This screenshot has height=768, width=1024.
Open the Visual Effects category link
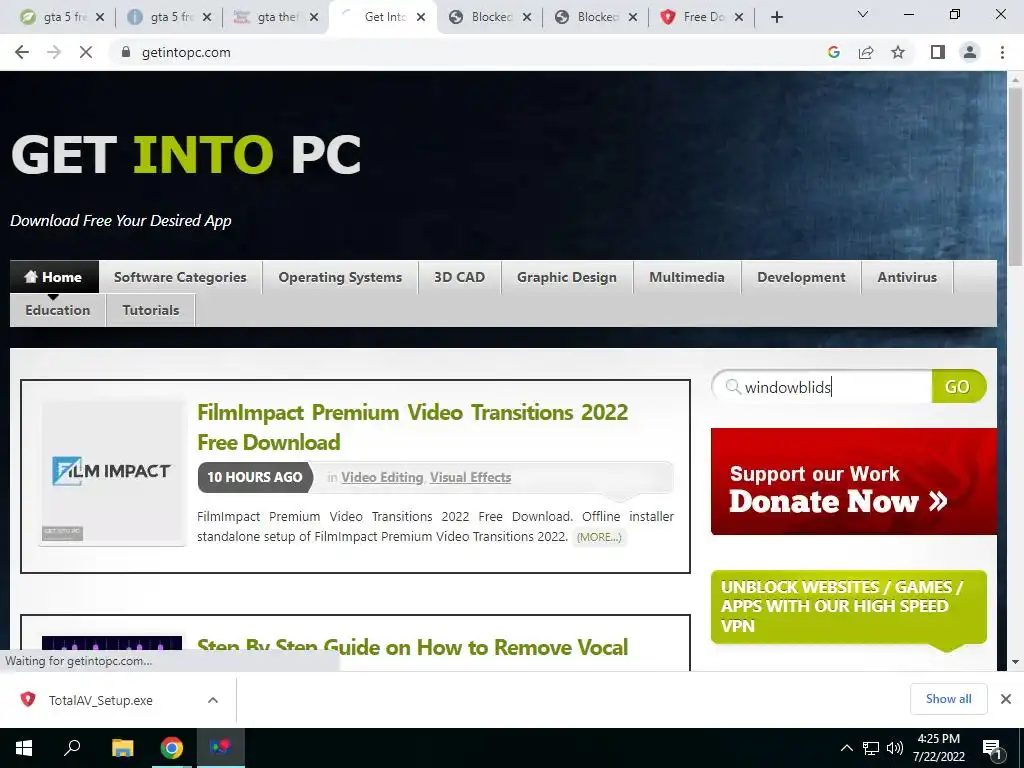coord(470,477)
